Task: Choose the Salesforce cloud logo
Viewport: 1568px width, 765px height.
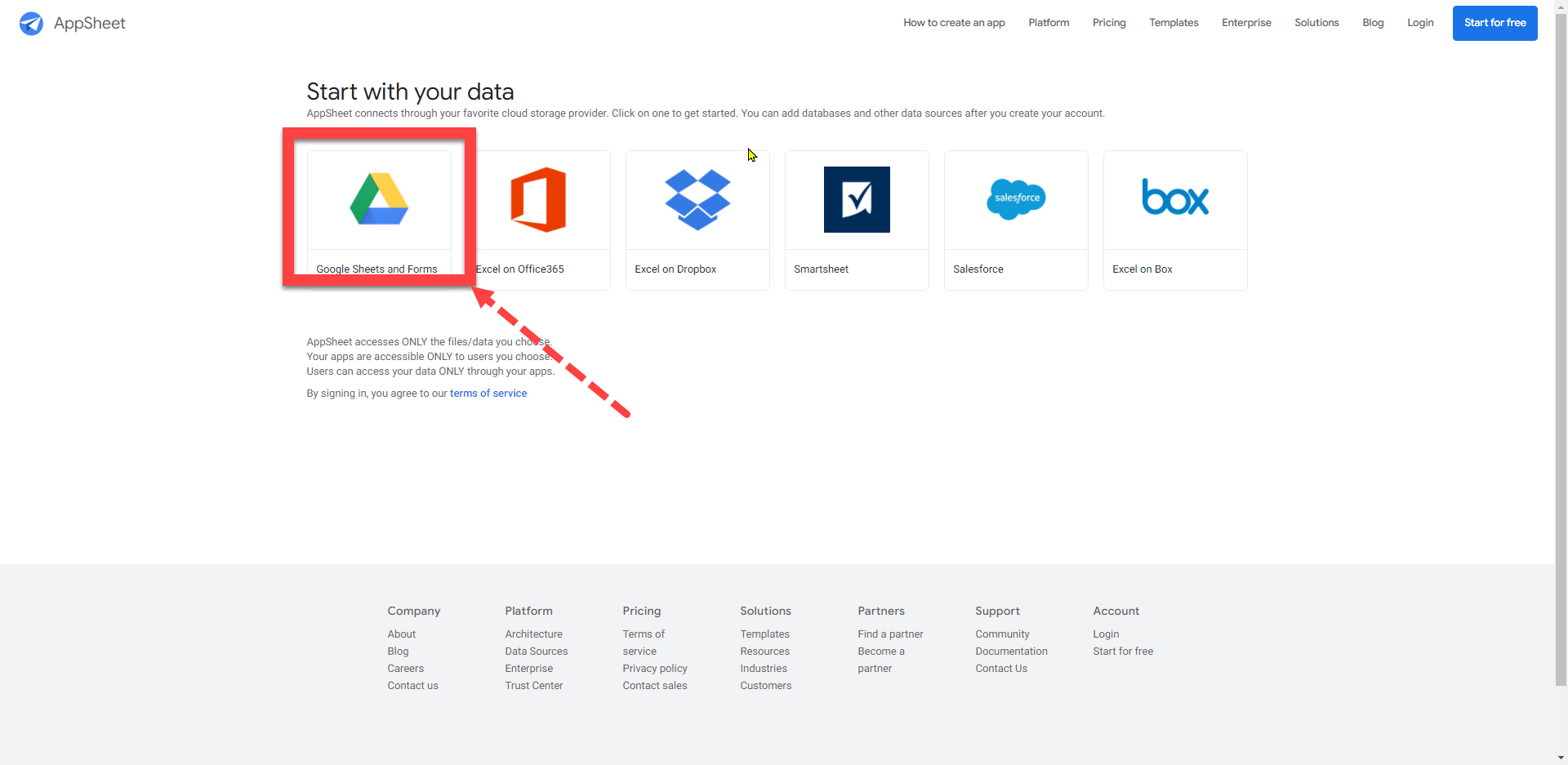Action: [1016, 199]
